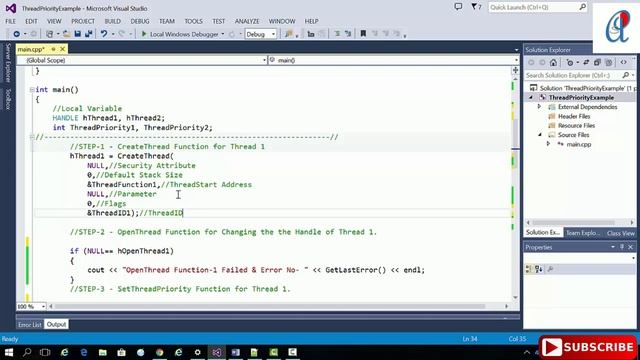This screenshot has width=640, height=360.
Task: Open the EDIT menu
Action: (x=31, y=21)
